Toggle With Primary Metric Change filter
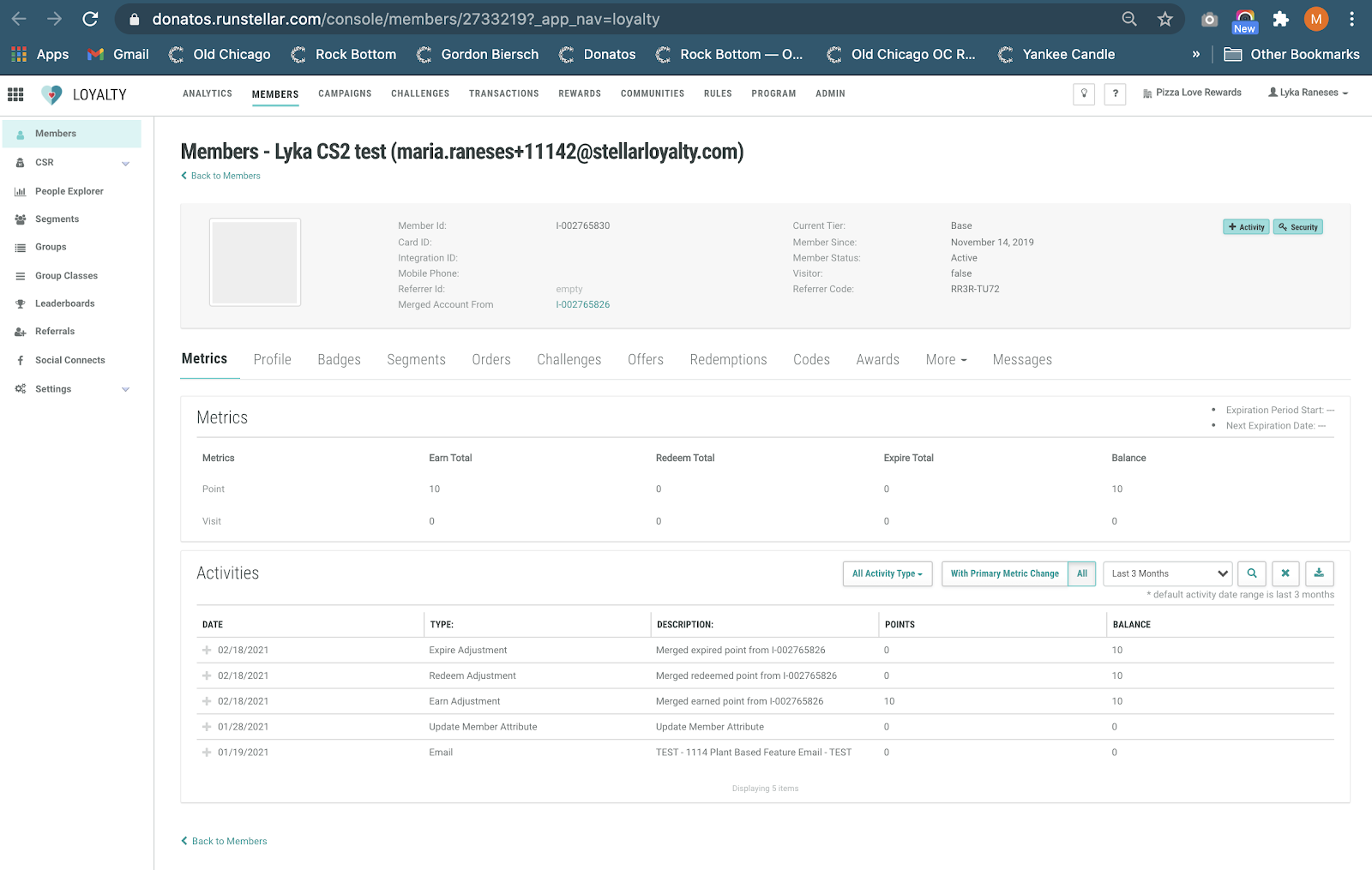Screen dimensions: 1372x870 1005,573
